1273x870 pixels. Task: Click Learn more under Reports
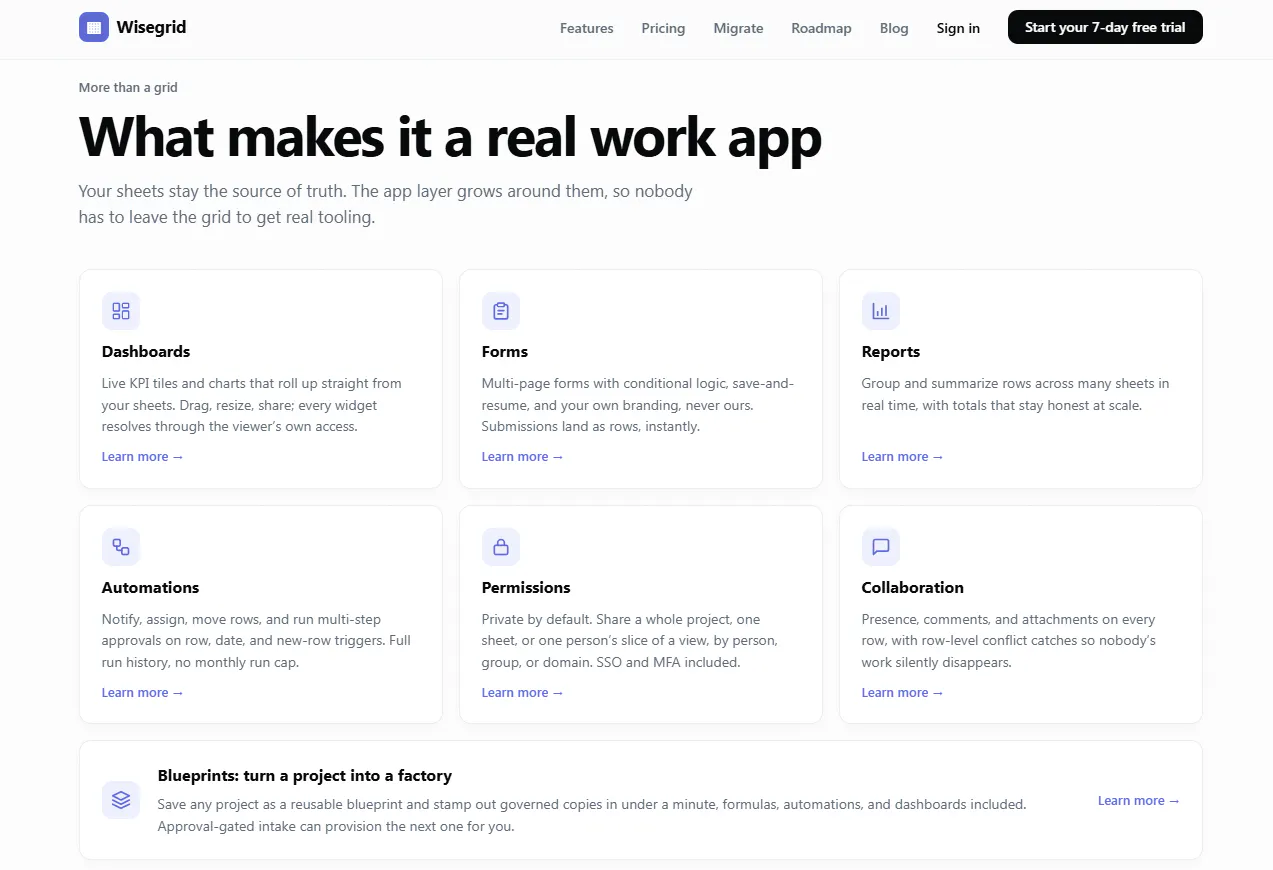pyautogui.click(x=903, y=457)
